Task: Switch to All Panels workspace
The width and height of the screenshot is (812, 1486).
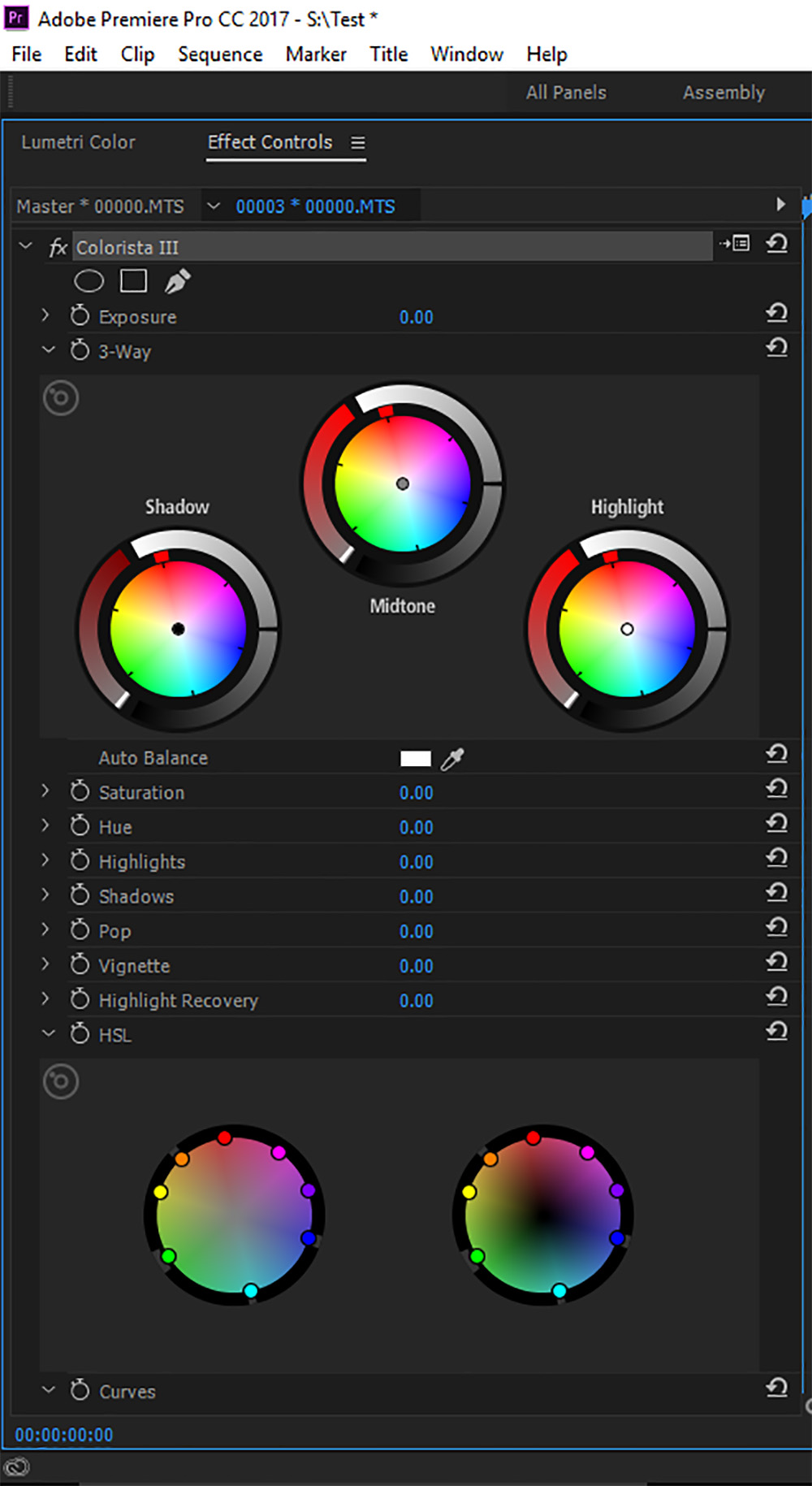Action: pyautogui.click(x=566, y=93)
